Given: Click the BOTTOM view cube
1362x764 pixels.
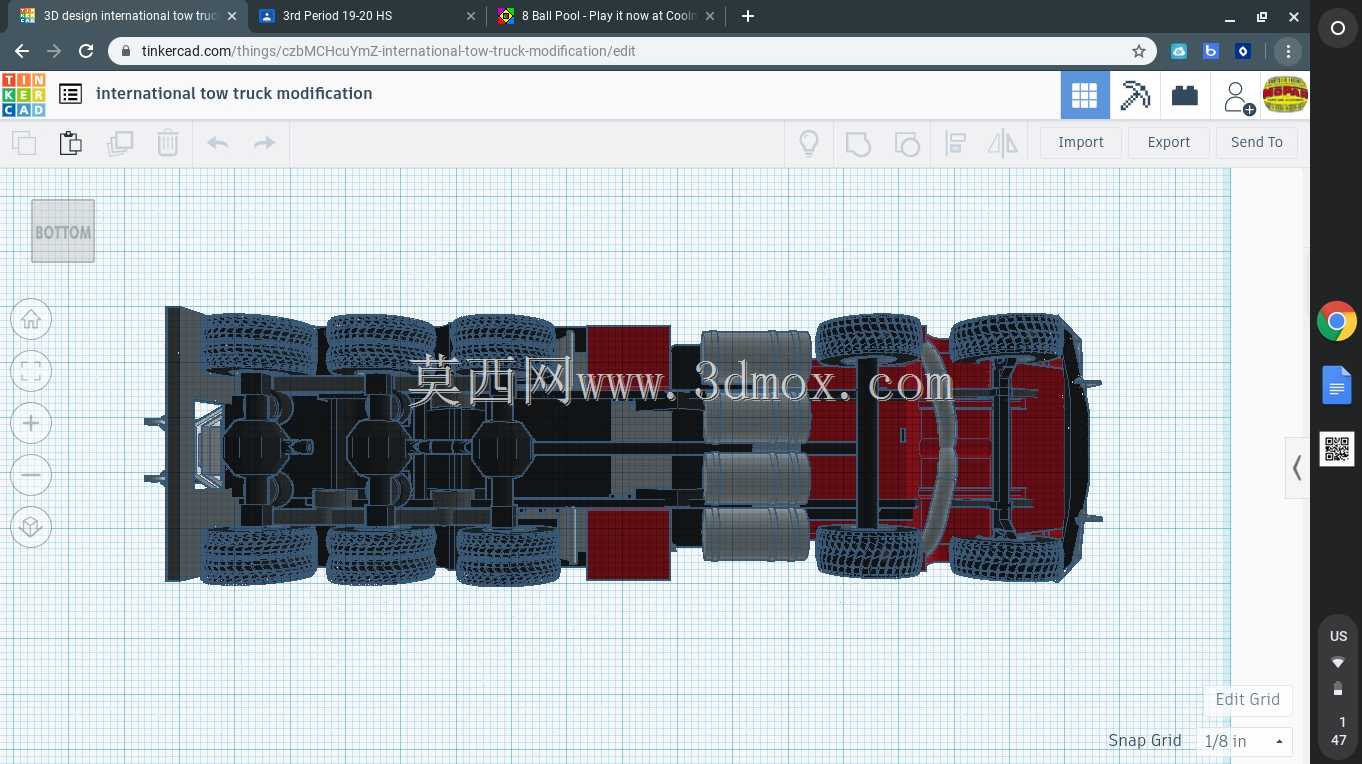Looking at the screenshot, I should pos(63,231).
